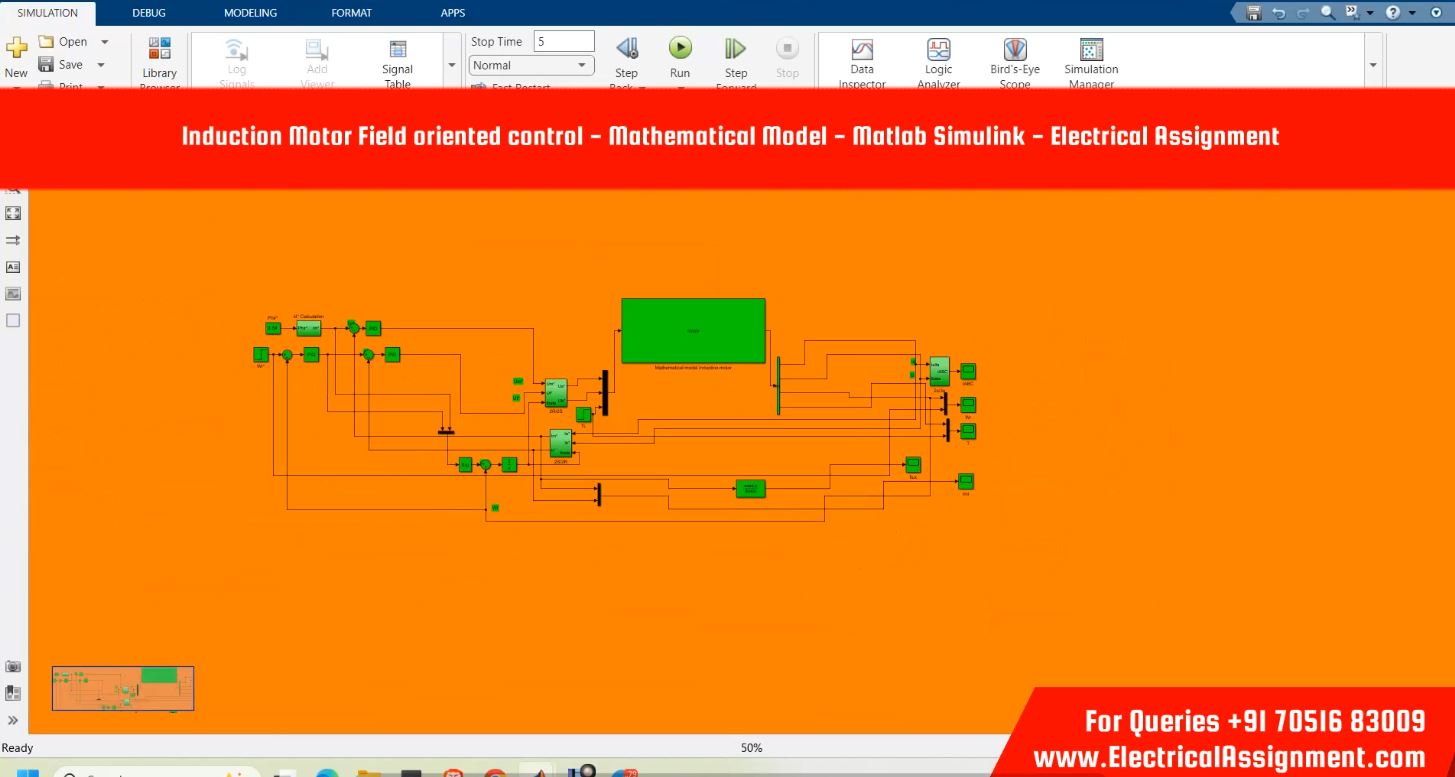Open the FORMAT ribbon tab
Image resolution: width=1455 pixels, height=777 pixels.
351,13
